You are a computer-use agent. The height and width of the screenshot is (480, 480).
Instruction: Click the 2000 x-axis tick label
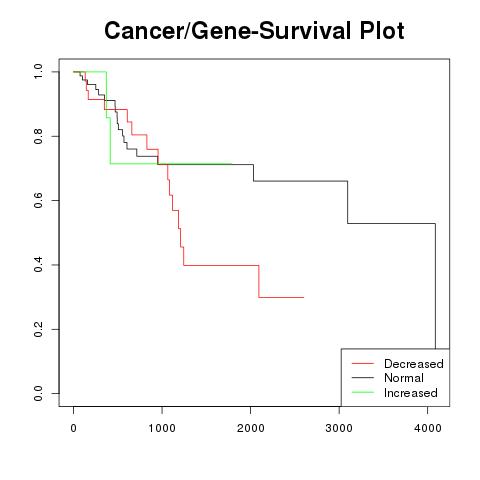point(251,428)
